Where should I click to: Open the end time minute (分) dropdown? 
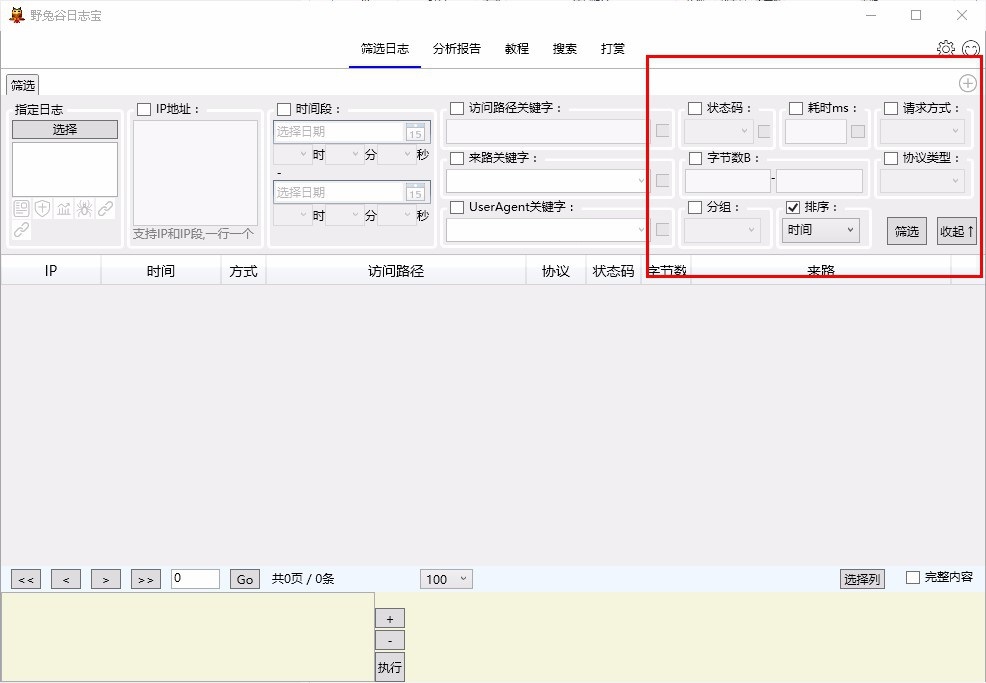tap(344, 216)
